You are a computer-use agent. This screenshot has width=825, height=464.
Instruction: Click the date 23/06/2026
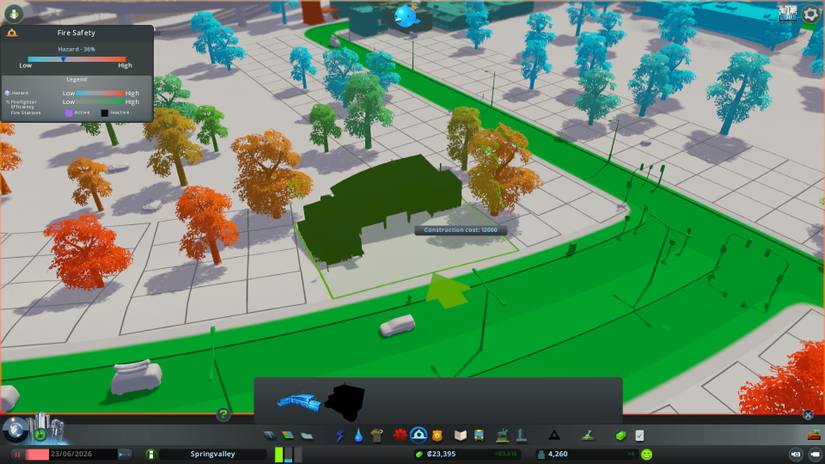pyautogui.click(x=71, y=454)
